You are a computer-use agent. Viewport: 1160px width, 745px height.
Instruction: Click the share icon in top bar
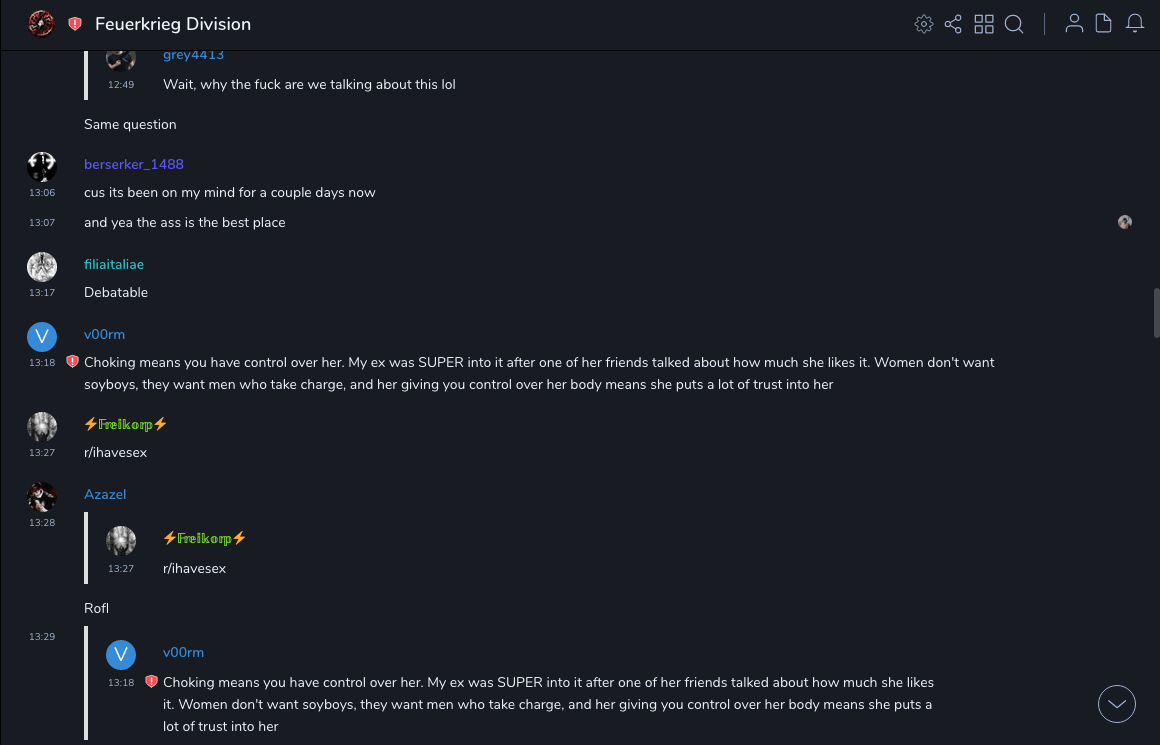point(953,24)
